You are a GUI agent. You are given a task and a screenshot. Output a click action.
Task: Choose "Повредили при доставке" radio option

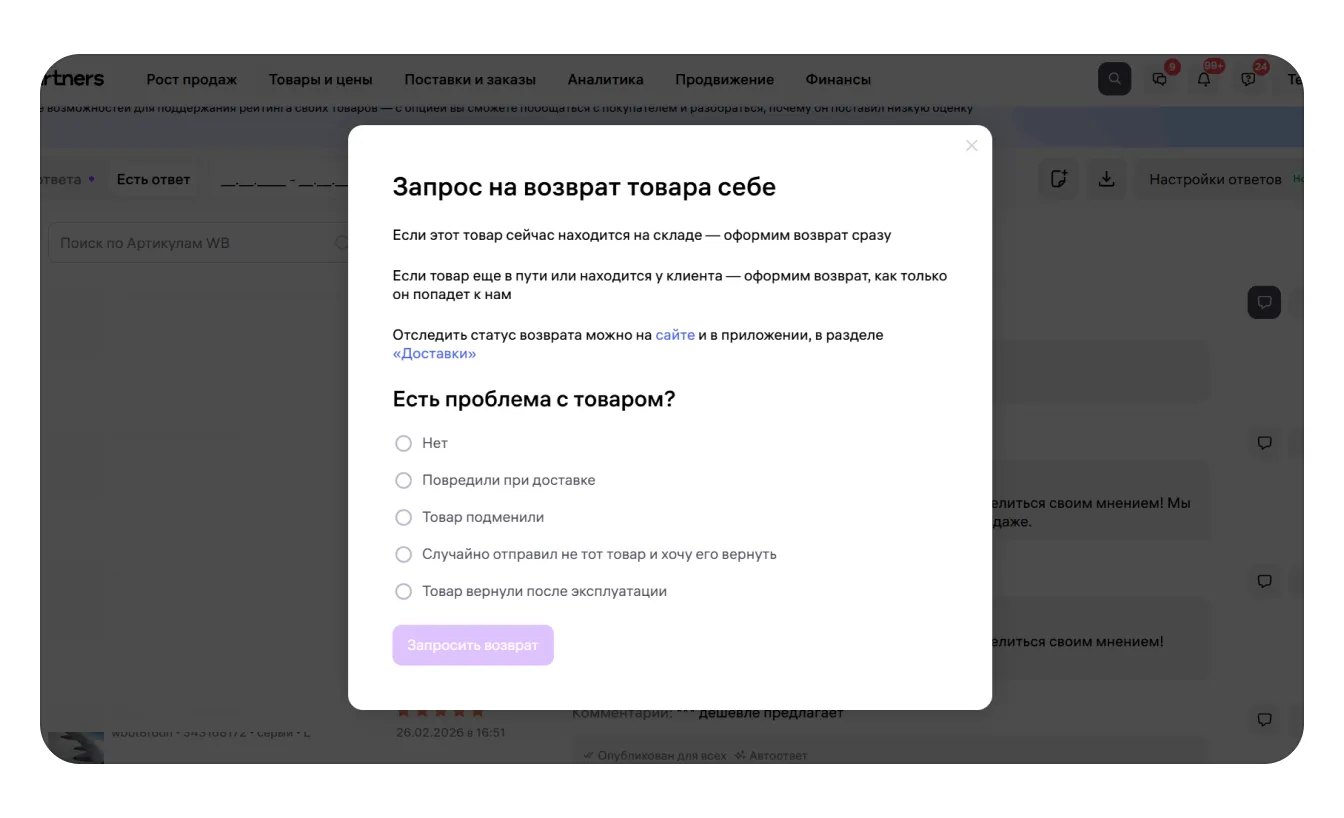pos(404,480)
